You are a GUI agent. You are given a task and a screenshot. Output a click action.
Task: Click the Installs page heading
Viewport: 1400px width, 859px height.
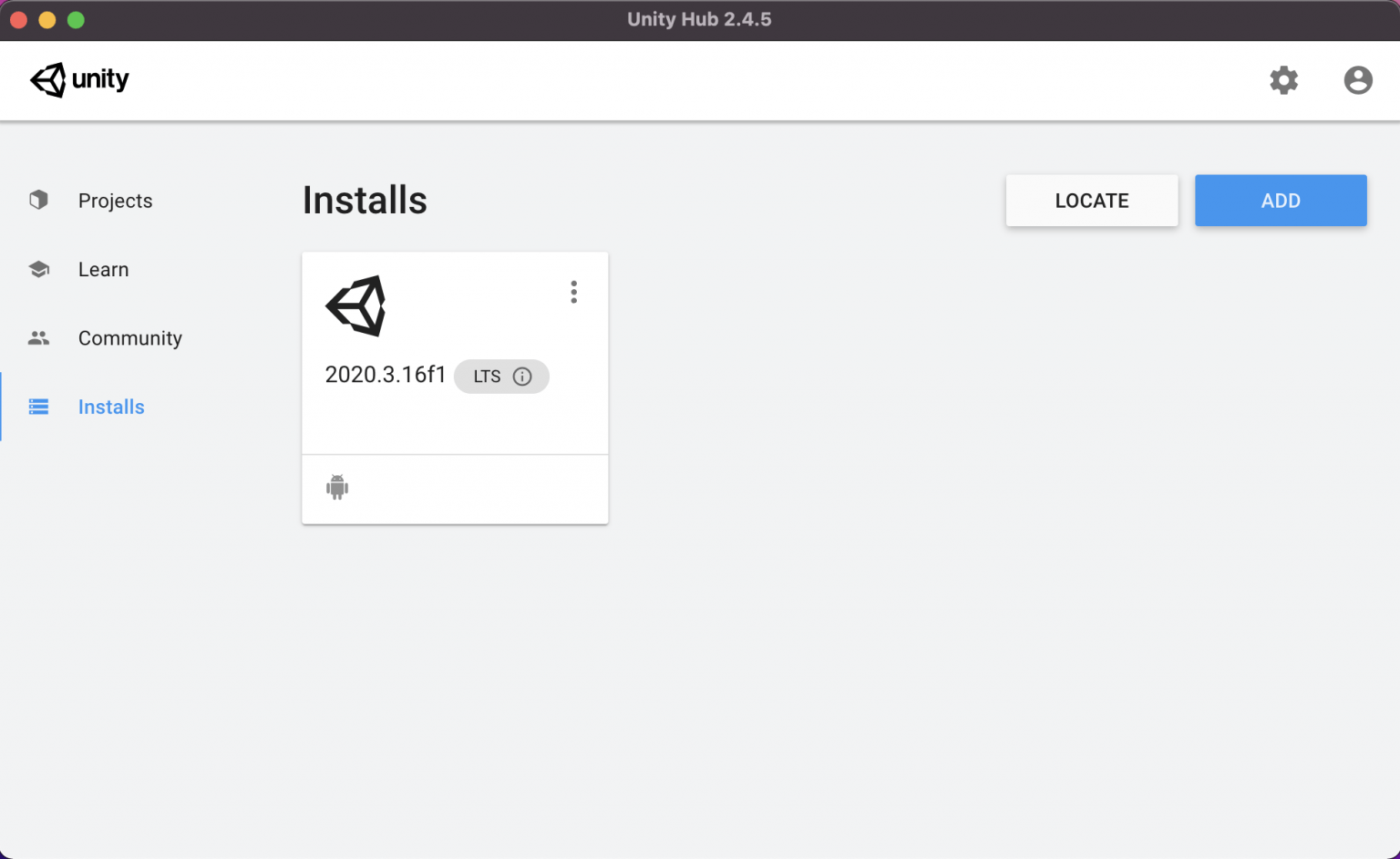click(x=365, y=200)
